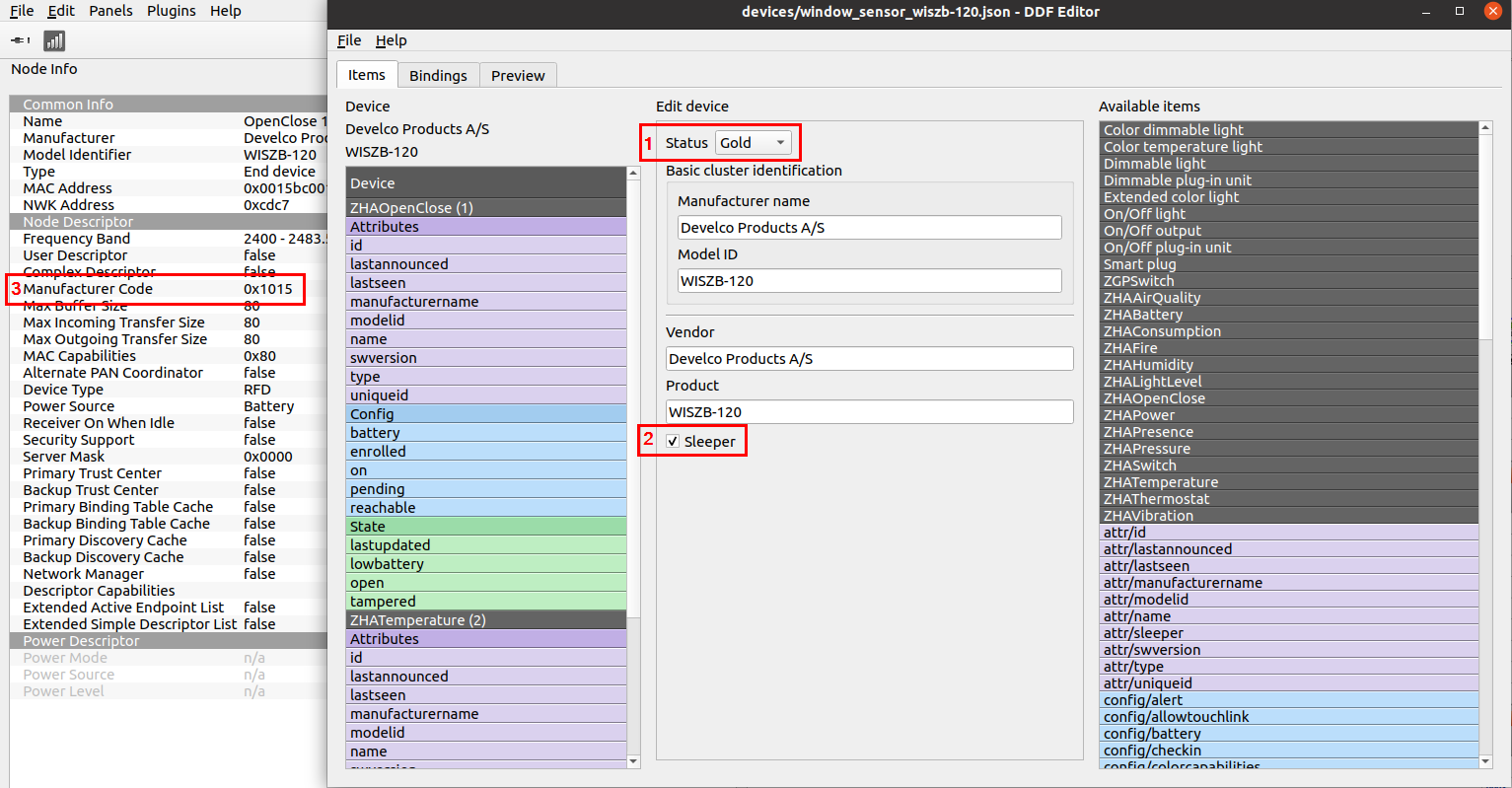Click the Available items scrollbar down arrow

point(1486,761)
